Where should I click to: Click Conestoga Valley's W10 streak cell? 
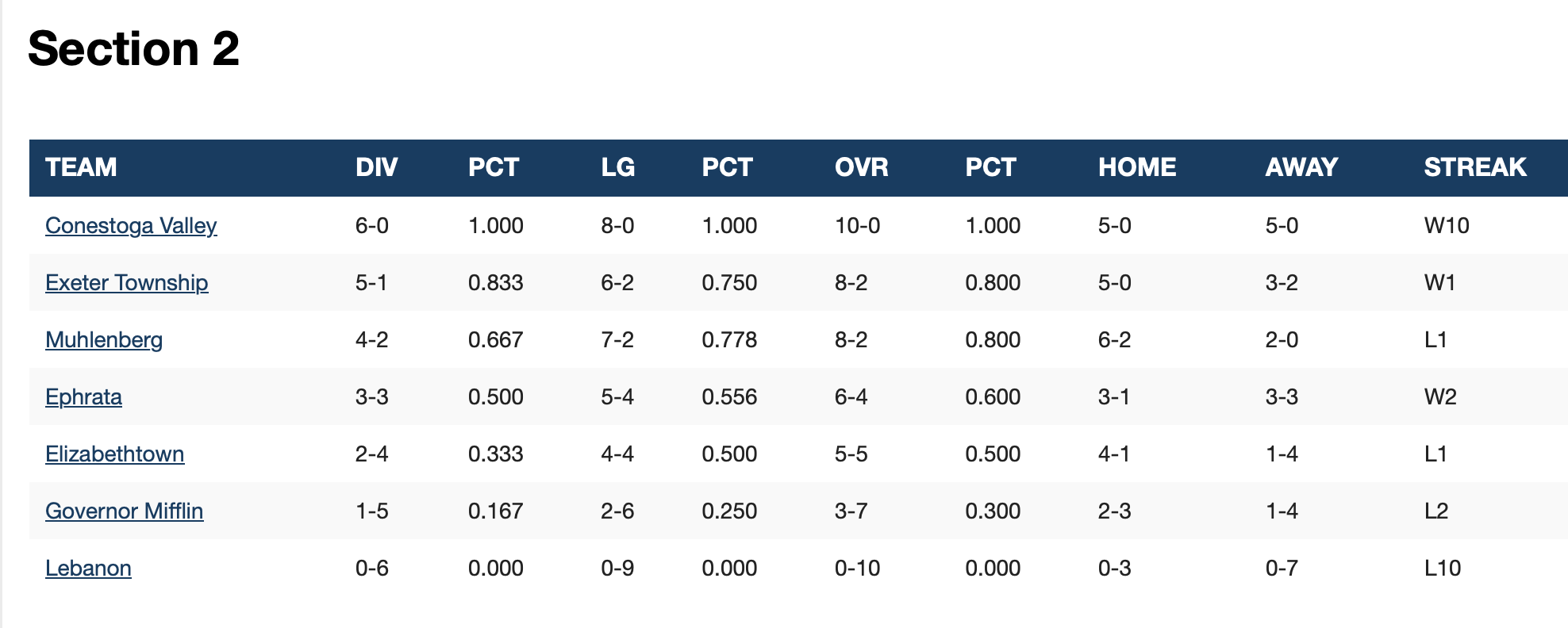click(x=1446, y=226)
